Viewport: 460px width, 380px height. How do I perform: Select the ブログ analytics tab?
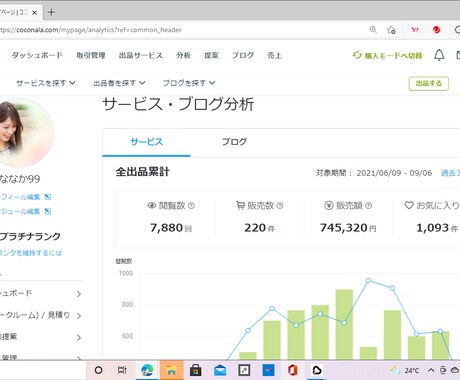click(x=234, y=142)
